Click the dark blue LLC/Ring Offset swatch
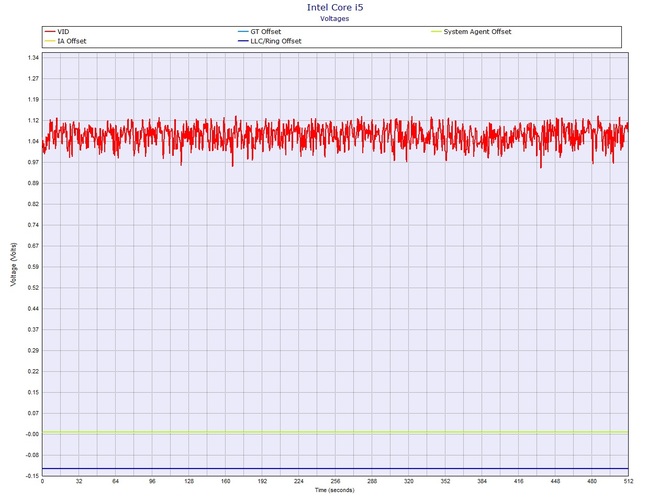Image resolution: width=670 pixels, height=502 pixels. coord(243,41)
